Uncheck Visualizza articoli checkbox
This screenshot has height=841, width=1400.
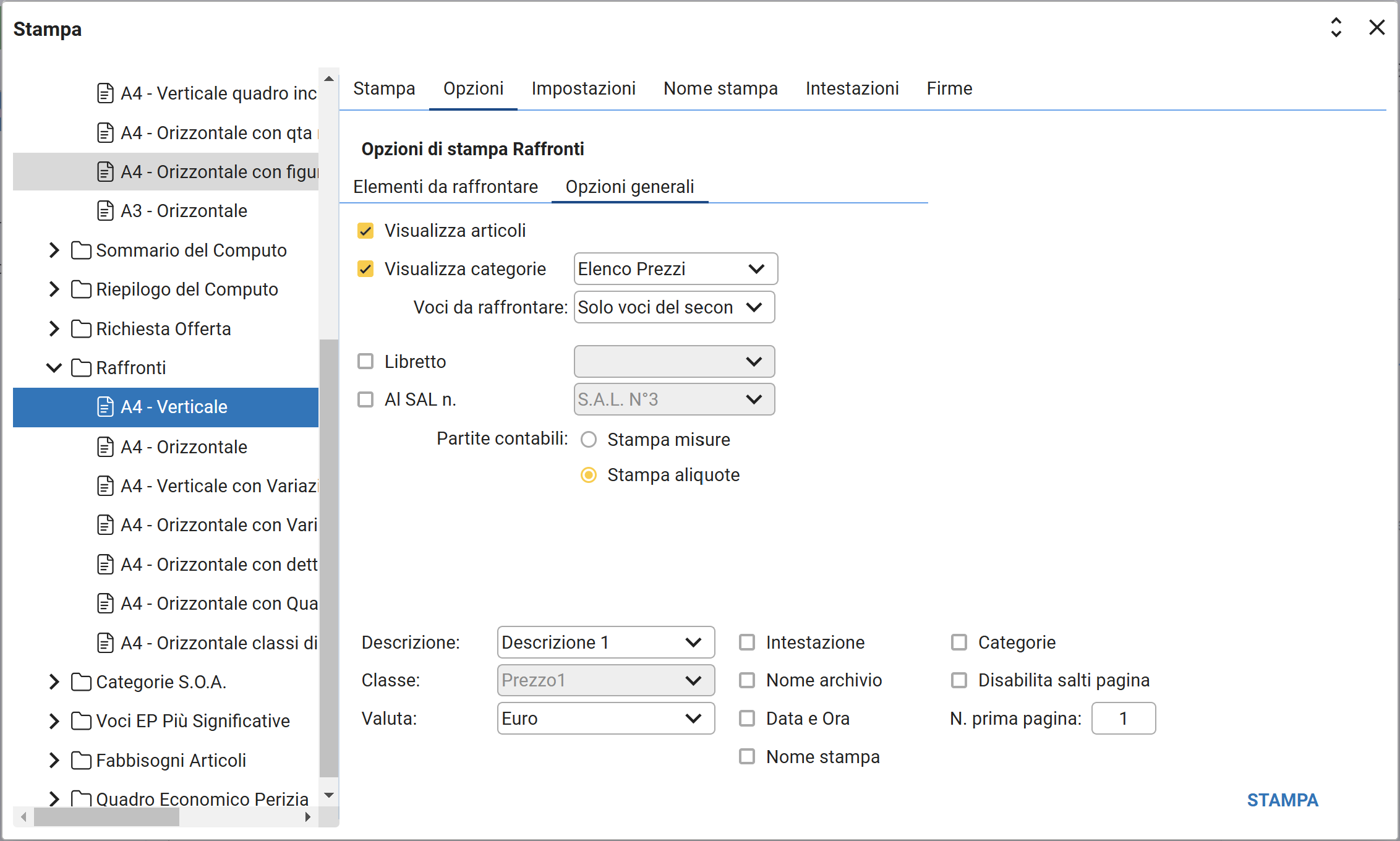click(x=365, y=231)
